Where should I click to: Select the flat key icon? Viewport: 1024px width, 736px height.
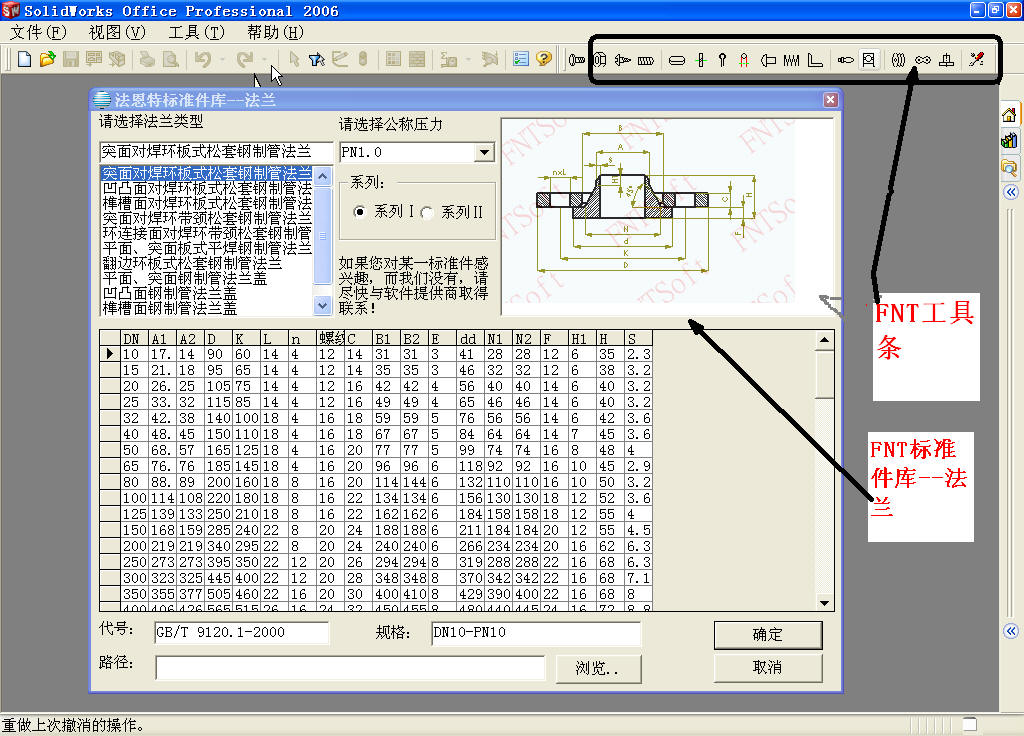coord(677,60)
